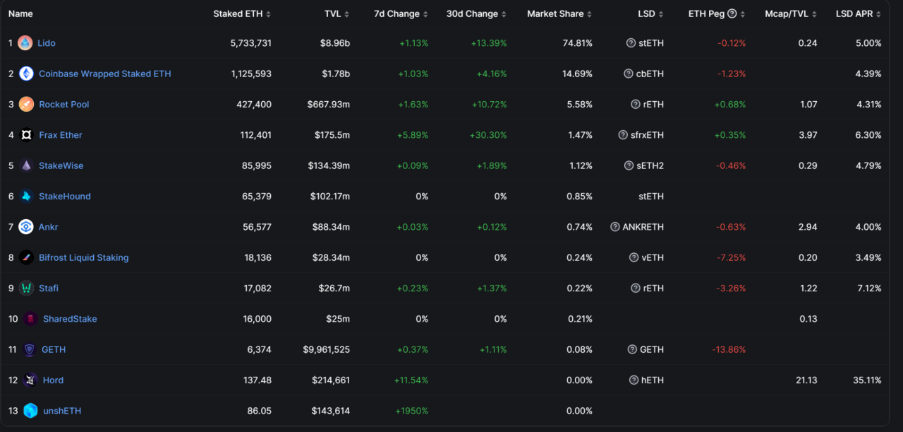Sort by 30d Change column

point(476,14)
